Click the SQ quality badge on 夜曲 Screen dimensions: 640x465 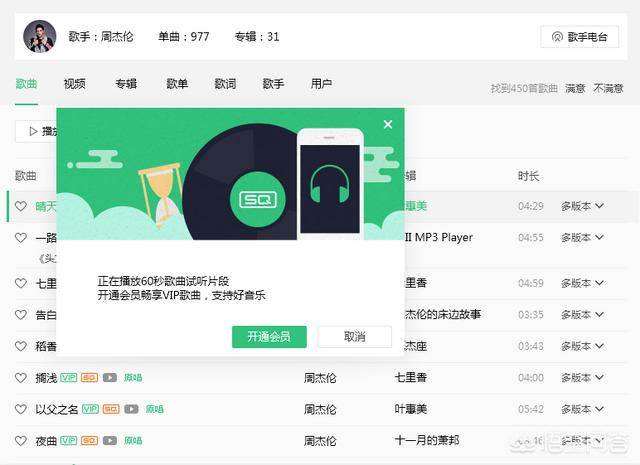coord(89,441)
